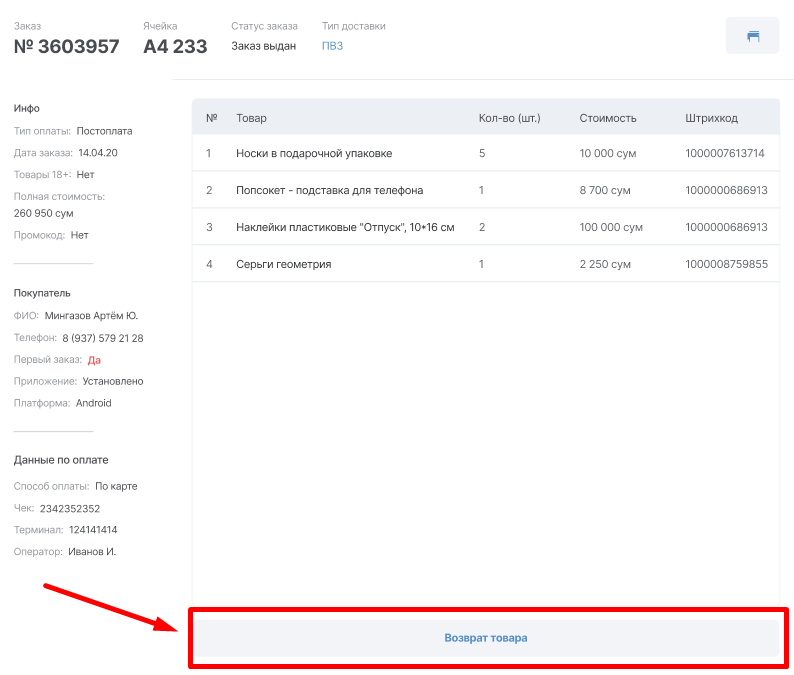Click barcode 1000007613714
The height and width of the screenshot is (675, 794).
pyautogui.click(x=725, y=153)
